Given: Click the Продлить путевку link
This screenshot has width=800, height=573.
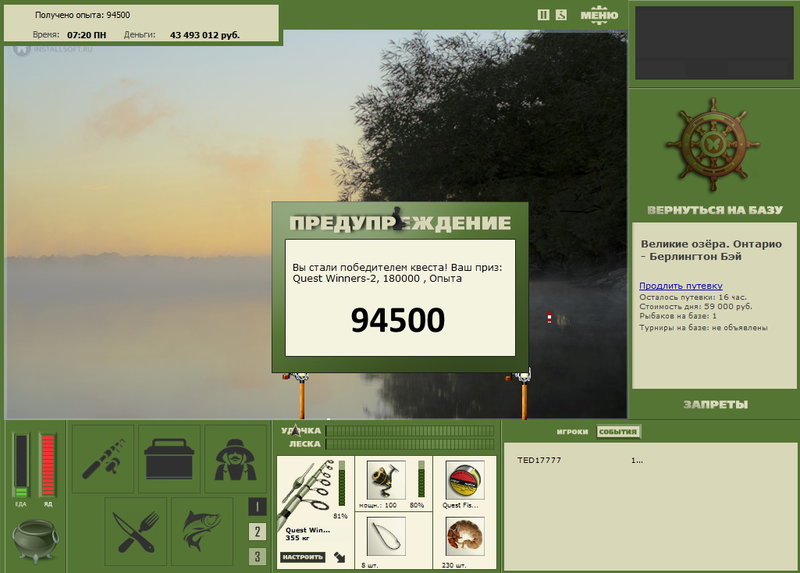Looking at the screenshot, I should [x=681, y=286].
